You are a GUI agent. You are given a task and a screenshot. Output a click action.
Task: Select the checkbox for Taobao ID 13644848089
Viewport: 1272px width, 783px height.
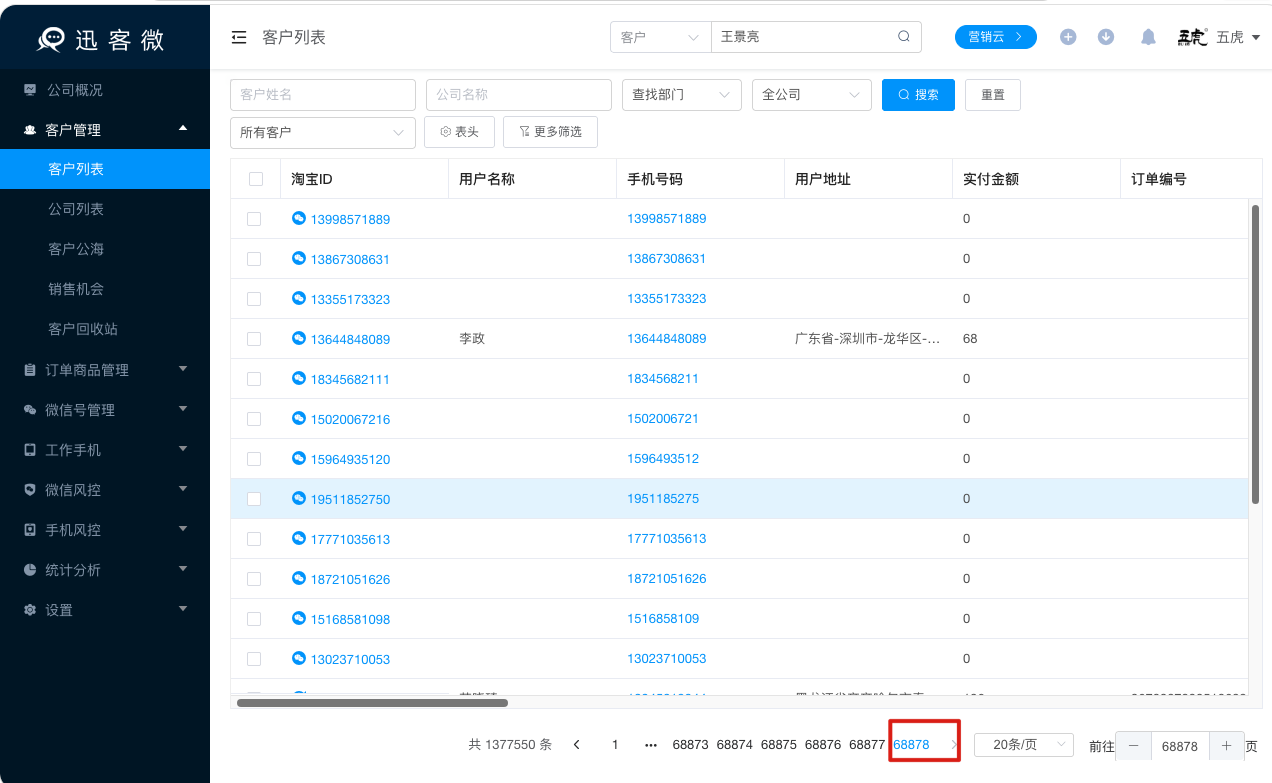coord(255,338)
